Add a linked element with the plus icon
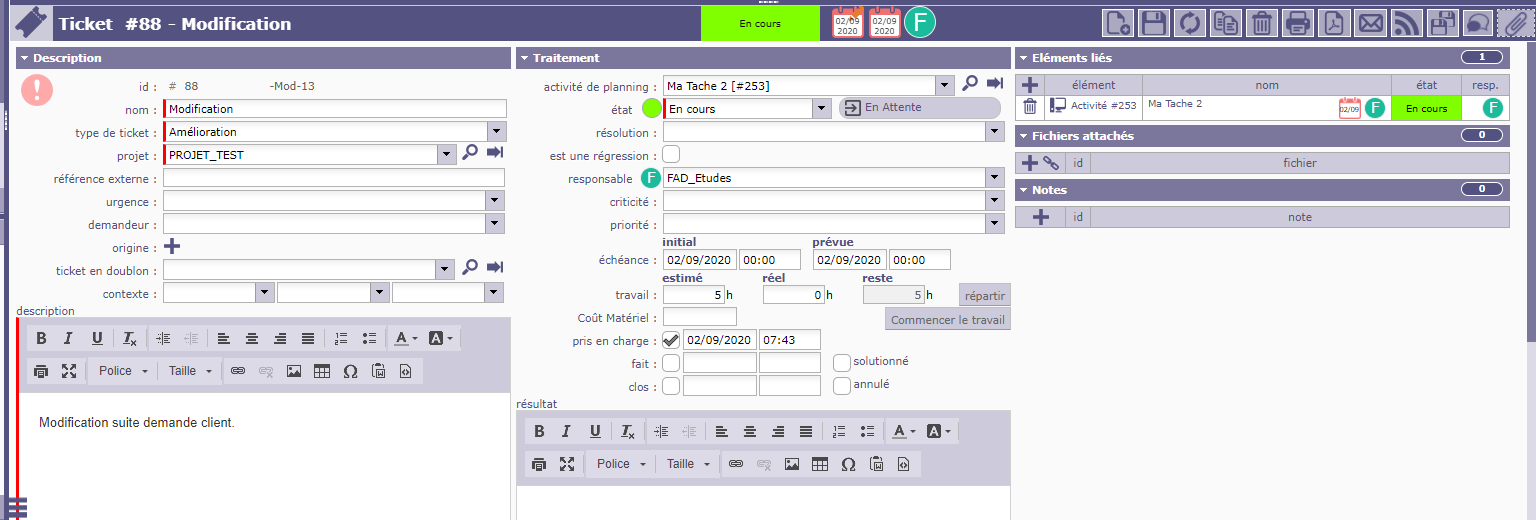Viewport: 1536px width, 520px height. point(1030,85)
